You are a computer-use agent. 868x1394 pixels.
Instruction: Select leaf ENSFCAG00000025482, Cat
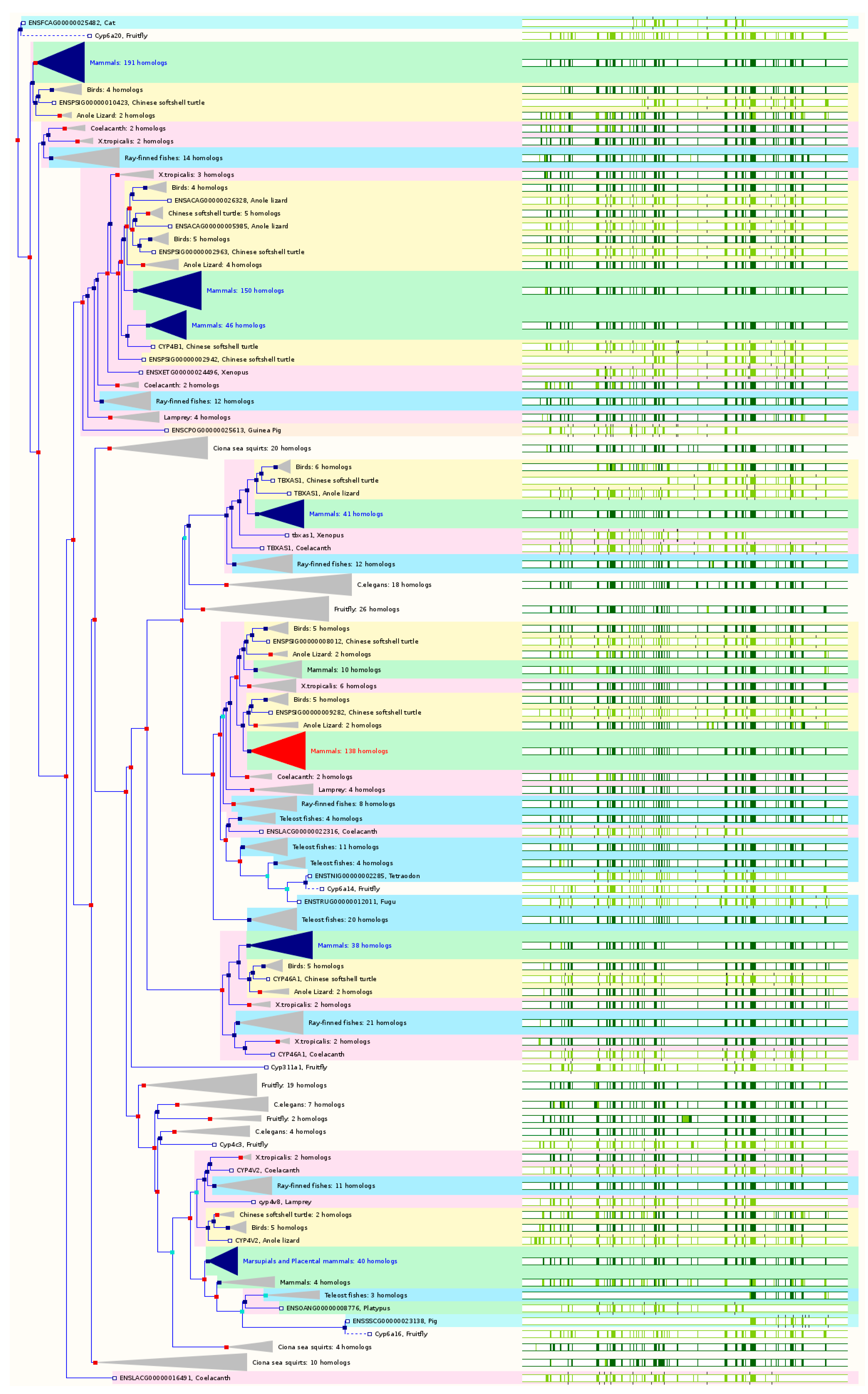tap(72, 23)
